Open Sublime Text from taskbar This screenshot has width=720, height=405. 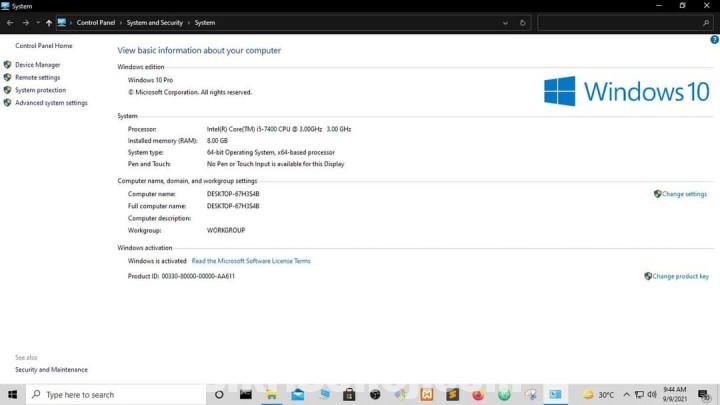452,394
